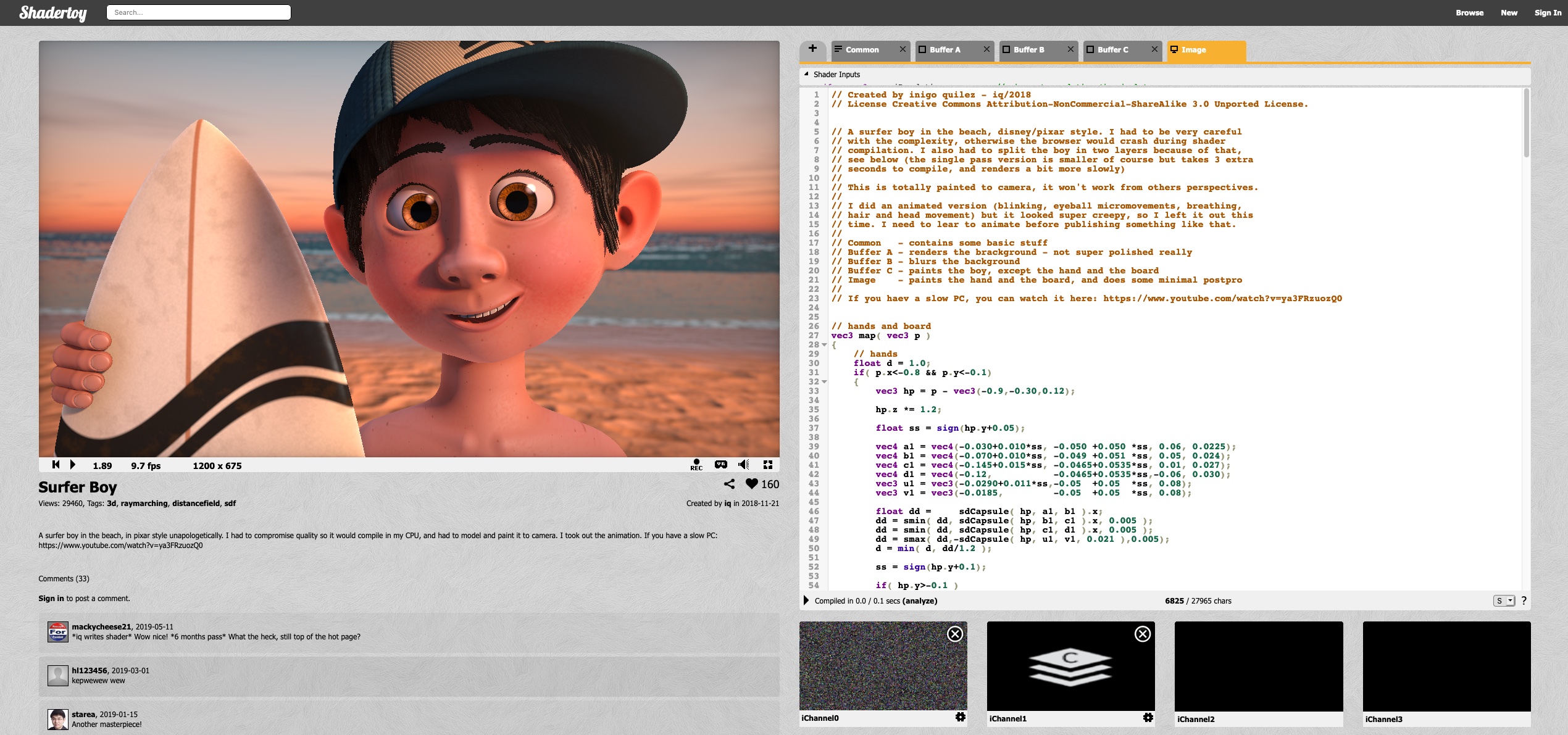Open author iq profile link
Screen dimensions: 1568x735
(727, 504)
